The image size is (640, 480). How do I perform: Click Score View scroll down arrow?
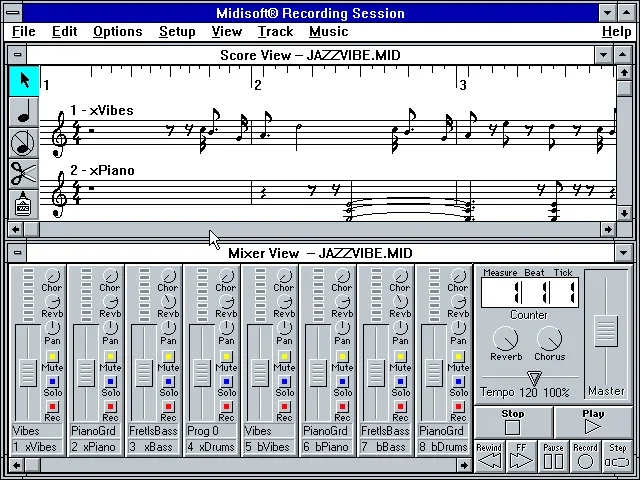[x=624, y=213]
